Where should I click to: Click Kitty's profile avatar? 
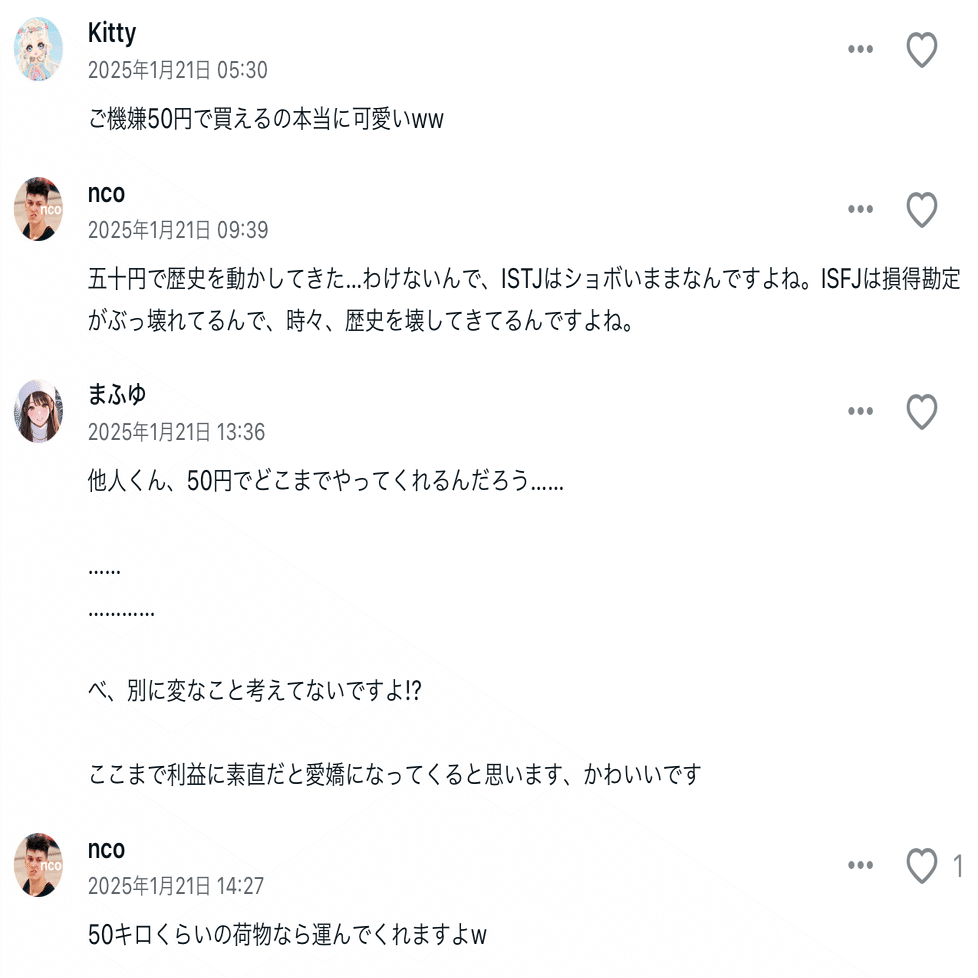tap(38, 49)
